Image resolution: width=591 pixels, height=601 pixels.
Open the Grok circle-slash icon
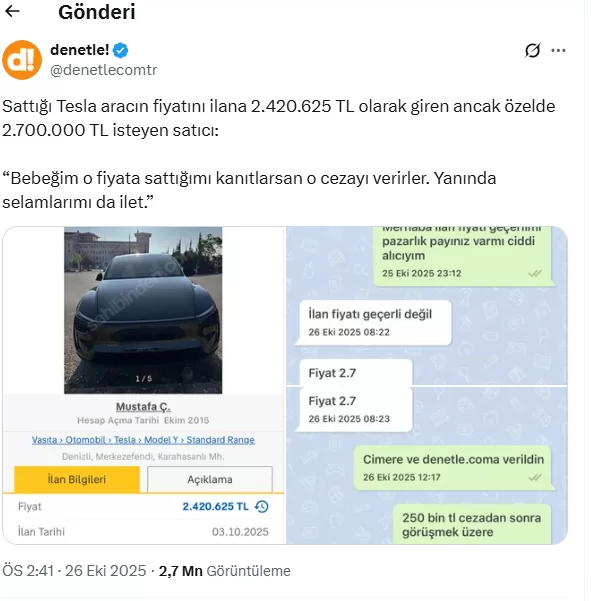(532, 50)
